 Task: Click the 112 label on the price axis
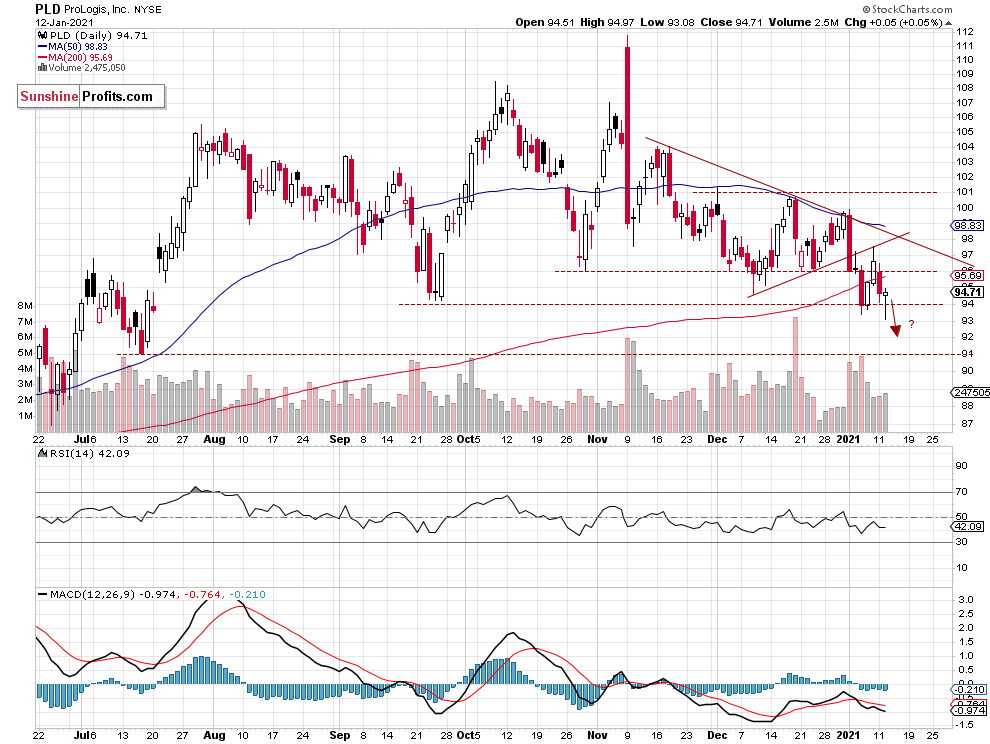964,31
